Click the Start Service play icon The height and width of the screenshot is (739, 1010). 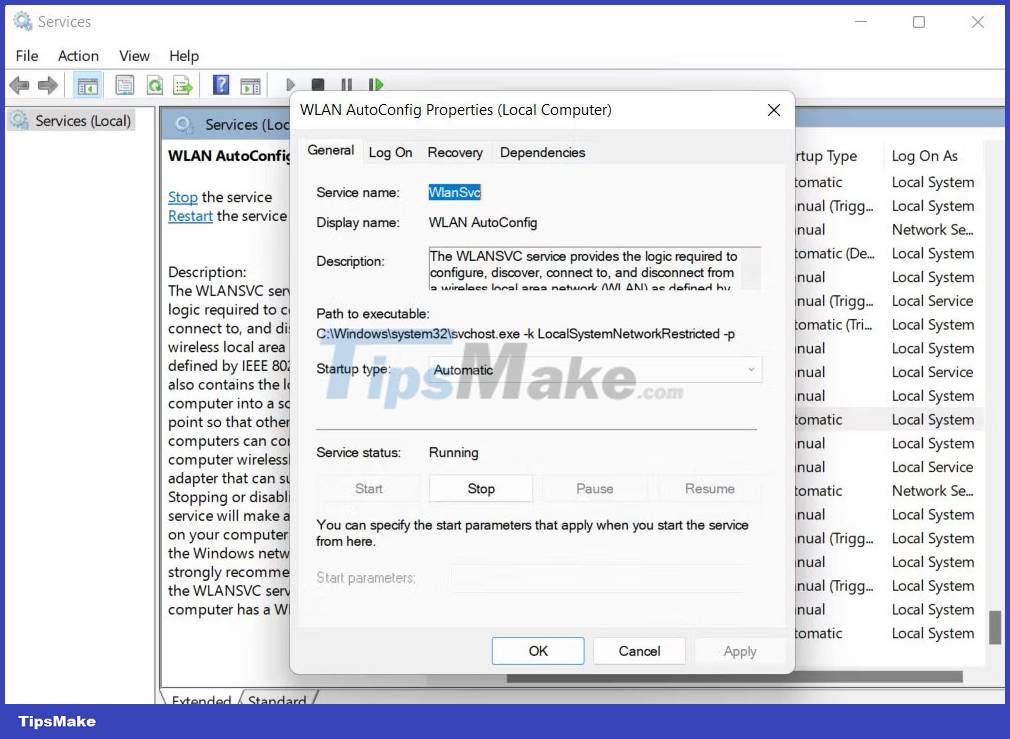pos(290,84)
